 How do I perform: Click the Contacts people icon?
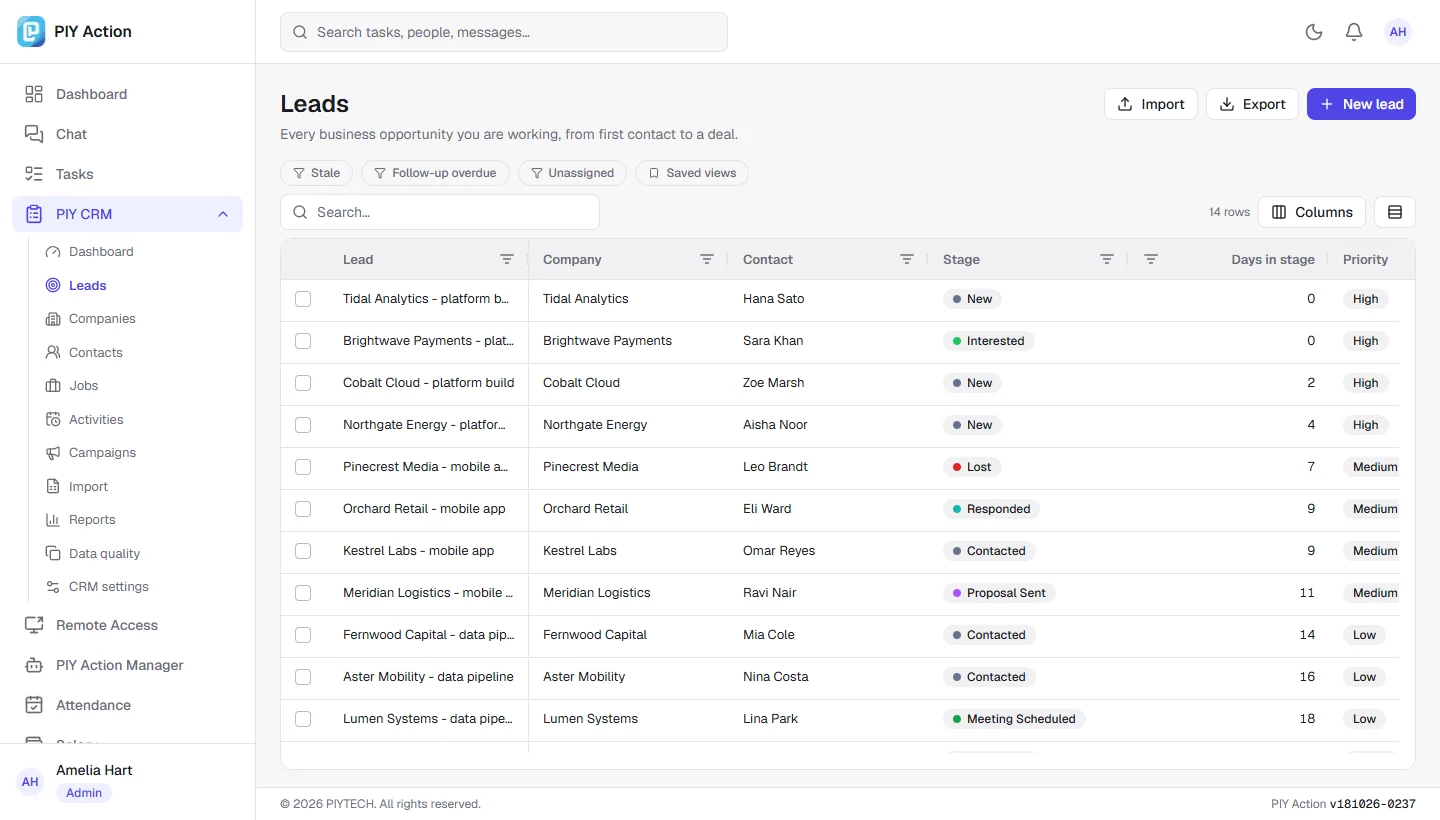[53, 352]
